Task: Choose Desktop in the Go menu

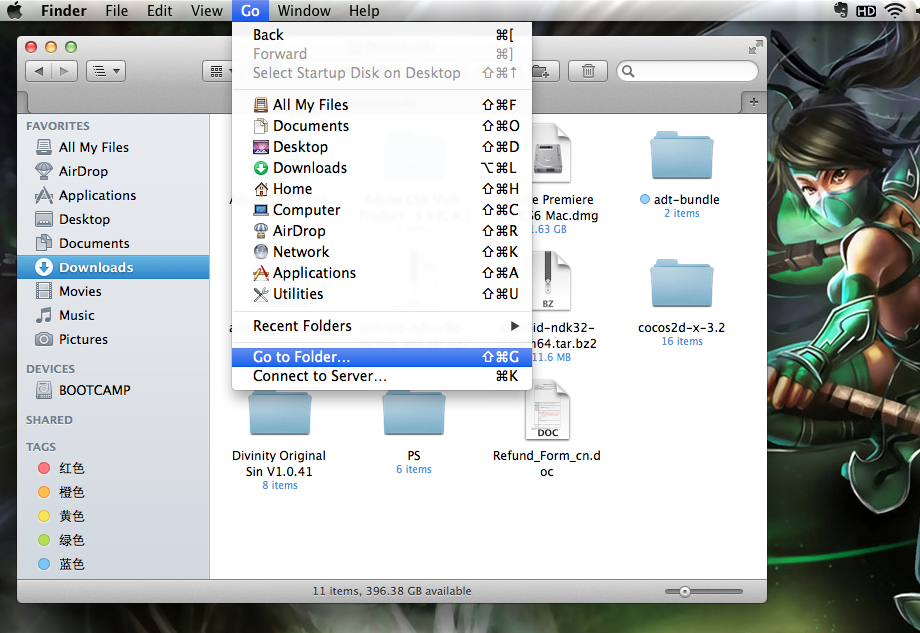Action: click(382, 147)
